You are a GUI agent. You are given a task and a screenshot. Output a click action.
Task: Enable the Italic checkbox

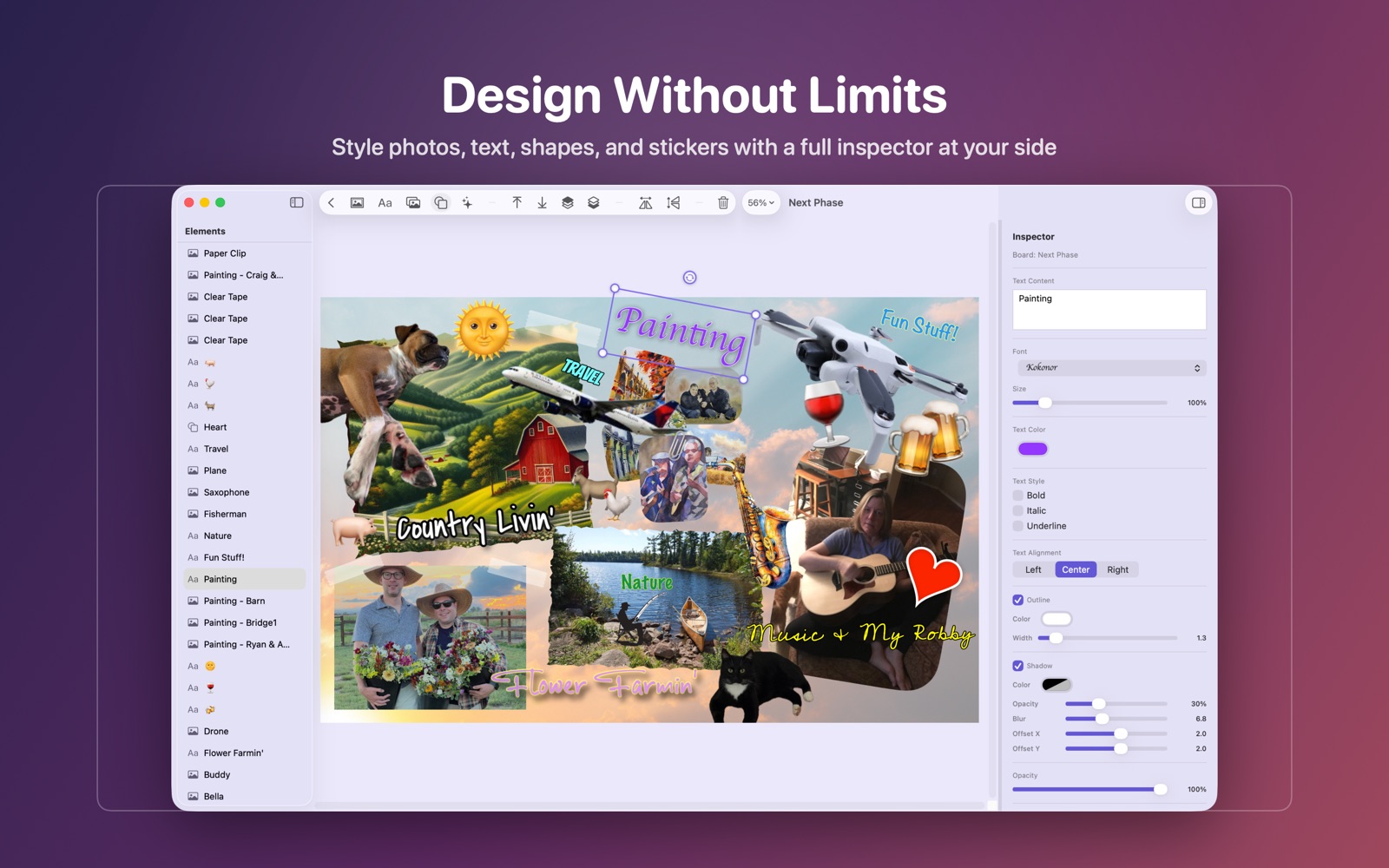click(1017, 510)
